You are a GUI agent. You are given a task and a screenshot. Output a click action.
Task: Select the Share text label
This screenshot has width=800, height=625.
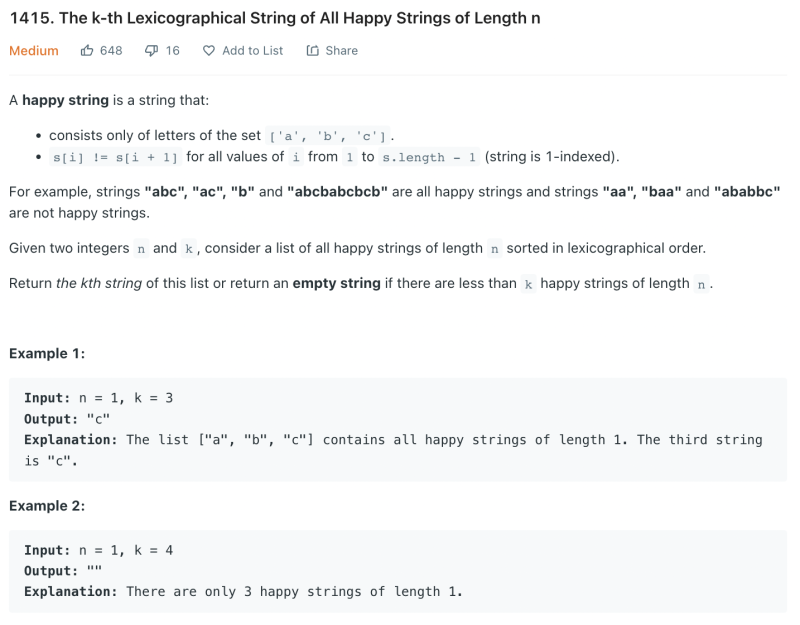point(341,50)
